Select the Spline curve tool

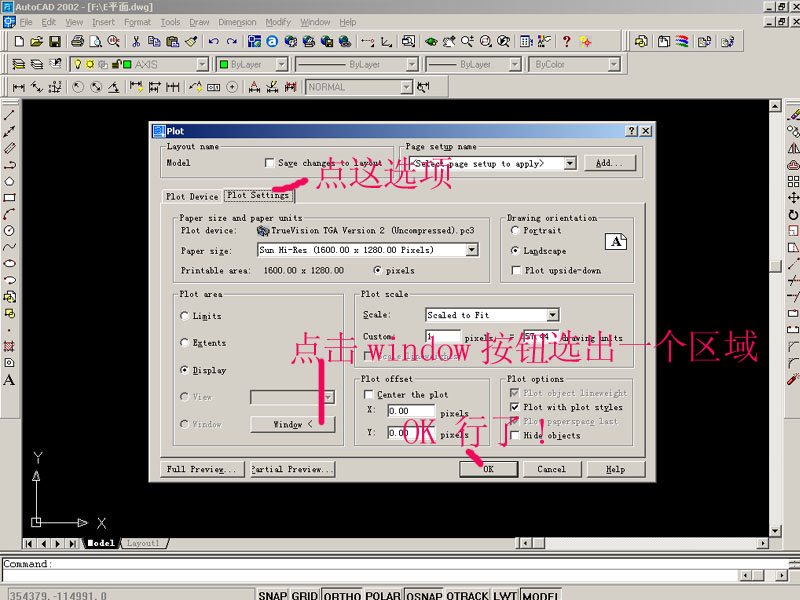tap(9, 247)
